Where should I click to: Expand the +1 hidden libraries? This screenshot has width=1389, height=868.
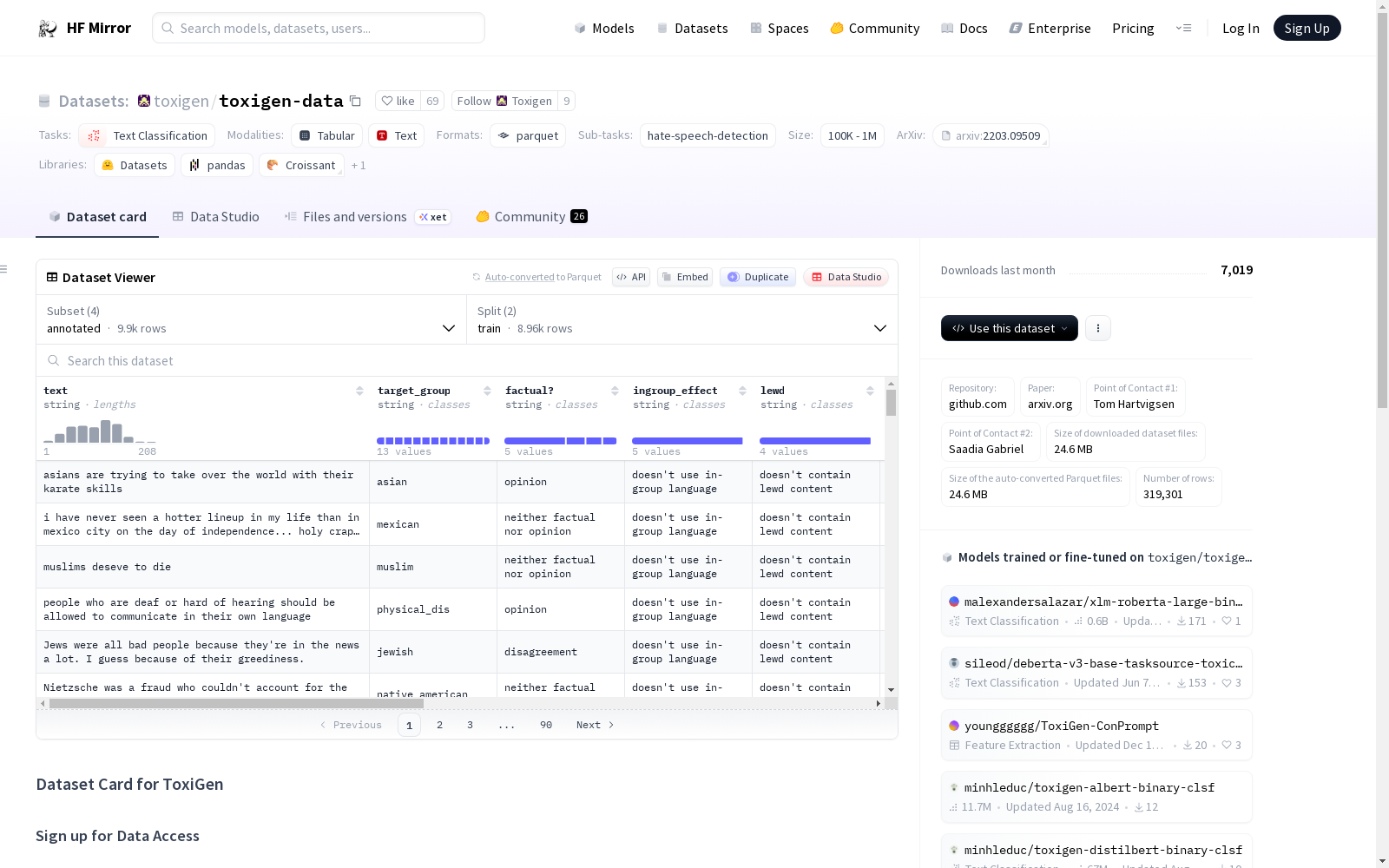pyautogui.click(x=359, y=165)
